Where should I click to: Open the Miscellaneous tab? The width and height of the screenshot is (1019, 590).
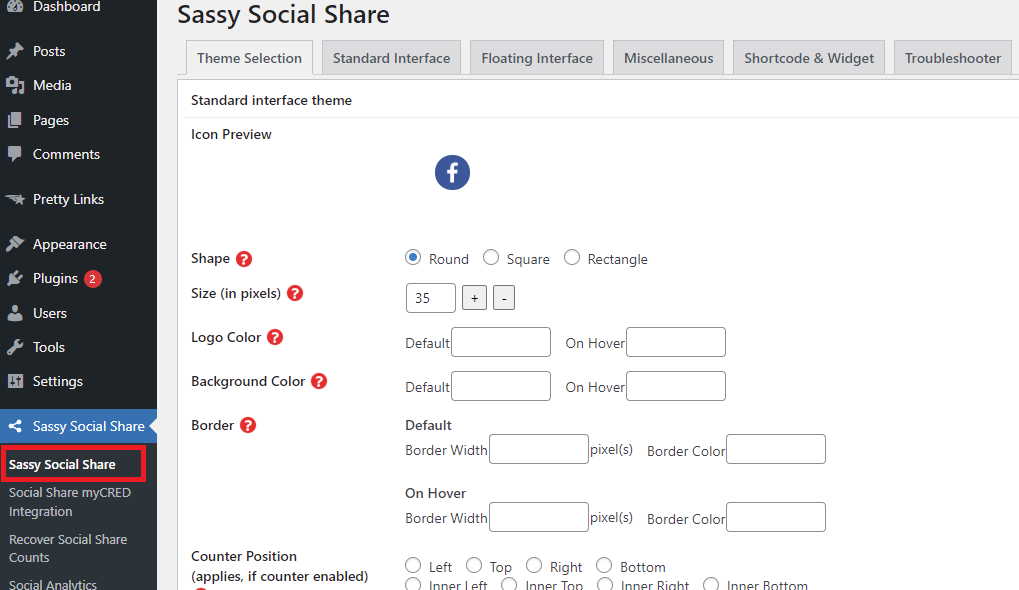[668, 58]
